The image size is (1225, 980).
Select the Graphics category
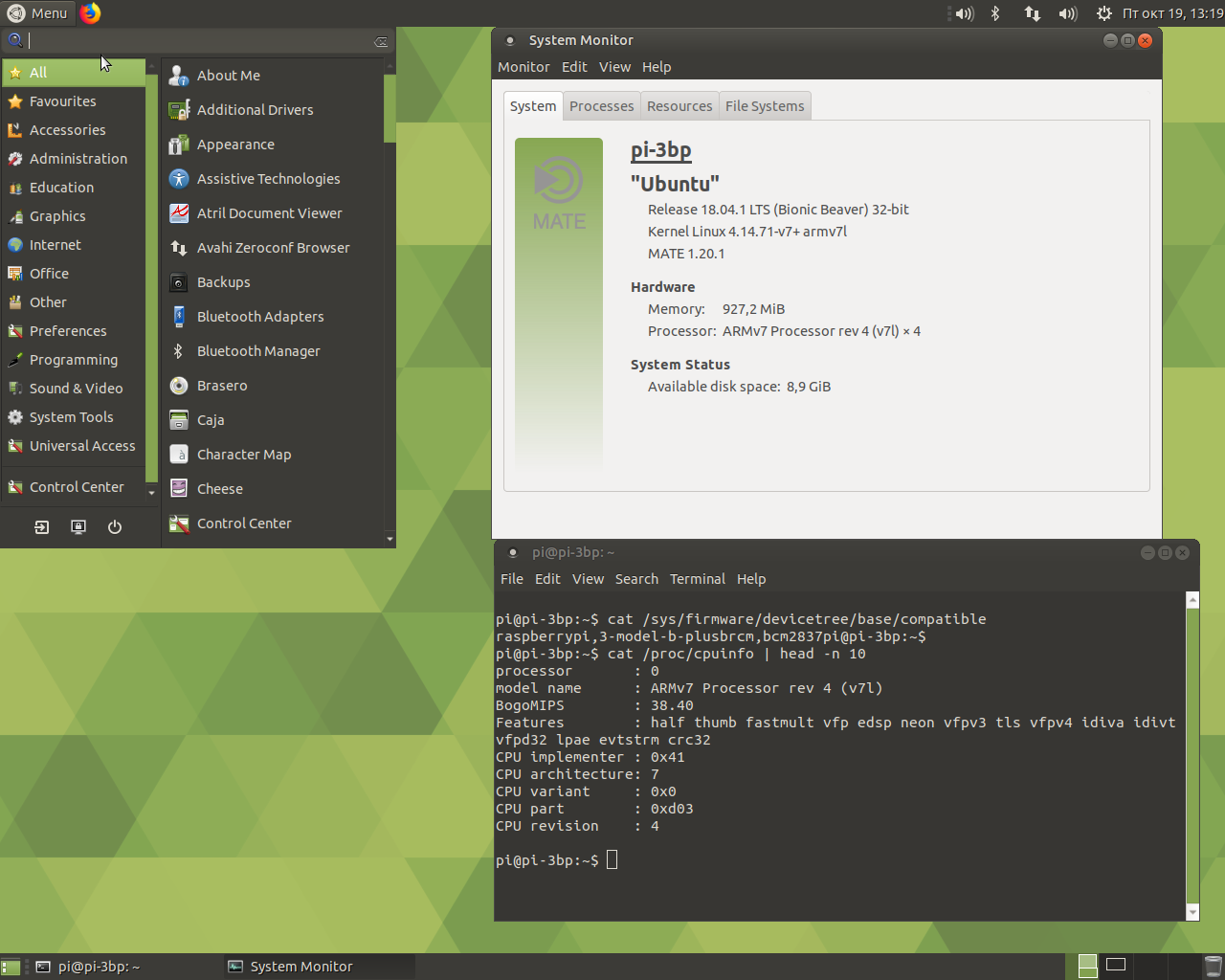pyautogui.click(x=74, y=216)
